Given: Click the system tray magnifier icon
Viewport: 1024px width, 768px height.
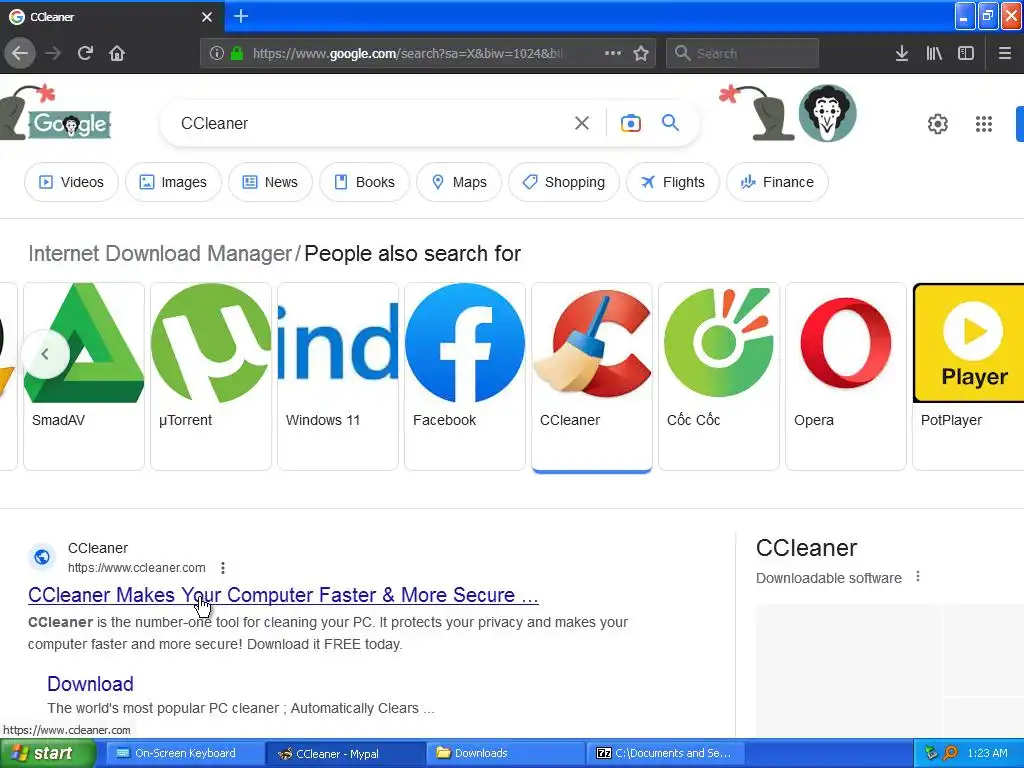Looking at the screenshot, I should point(950,753).
